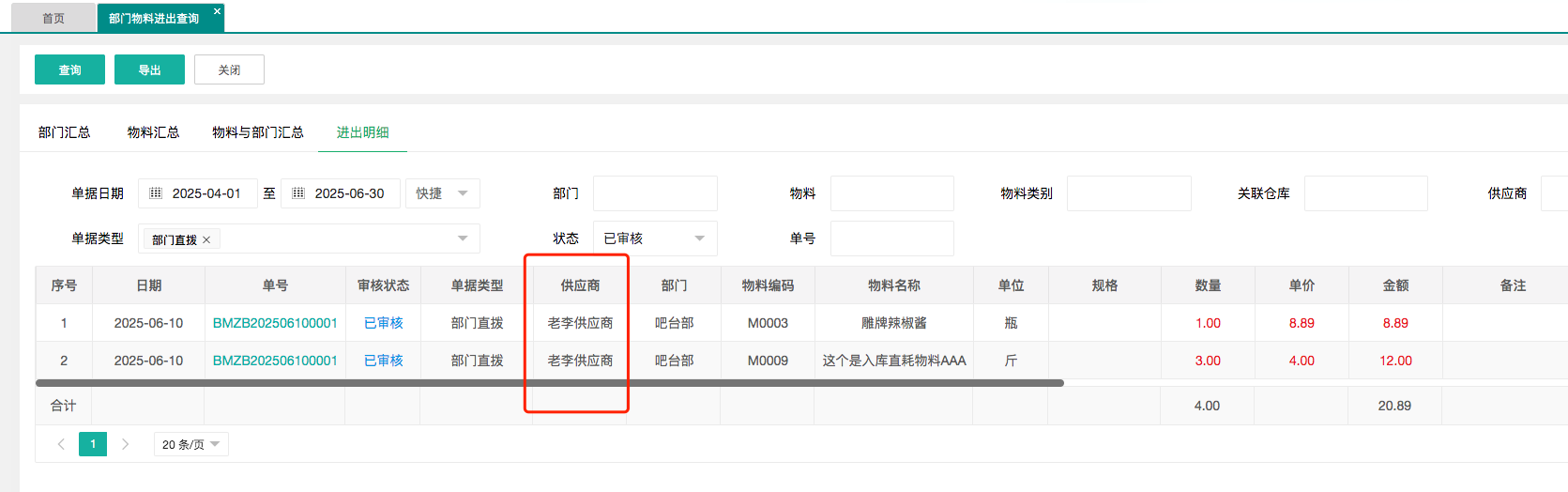Click the horizontal table scrollbar
This screenshot has width=1568, height=492.
[549, 383]
